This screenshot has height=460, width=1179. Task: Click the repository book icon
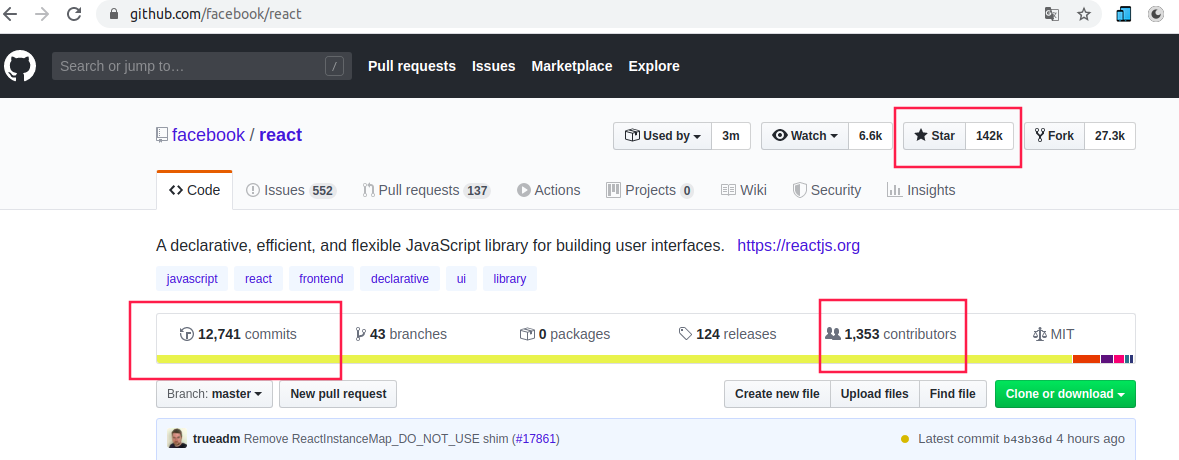[162, 135]
